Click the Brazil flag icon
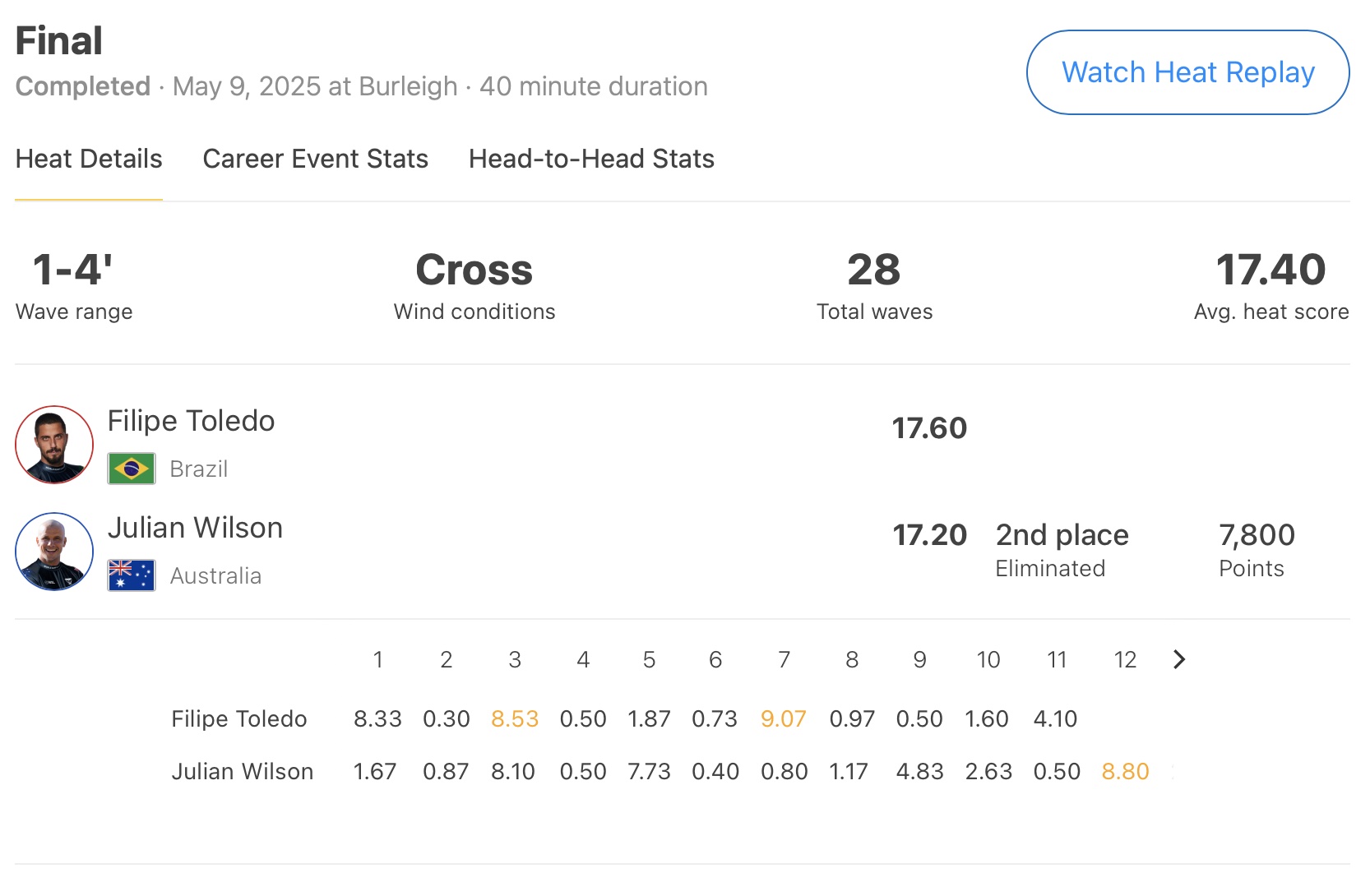 (x=132, y=469)
